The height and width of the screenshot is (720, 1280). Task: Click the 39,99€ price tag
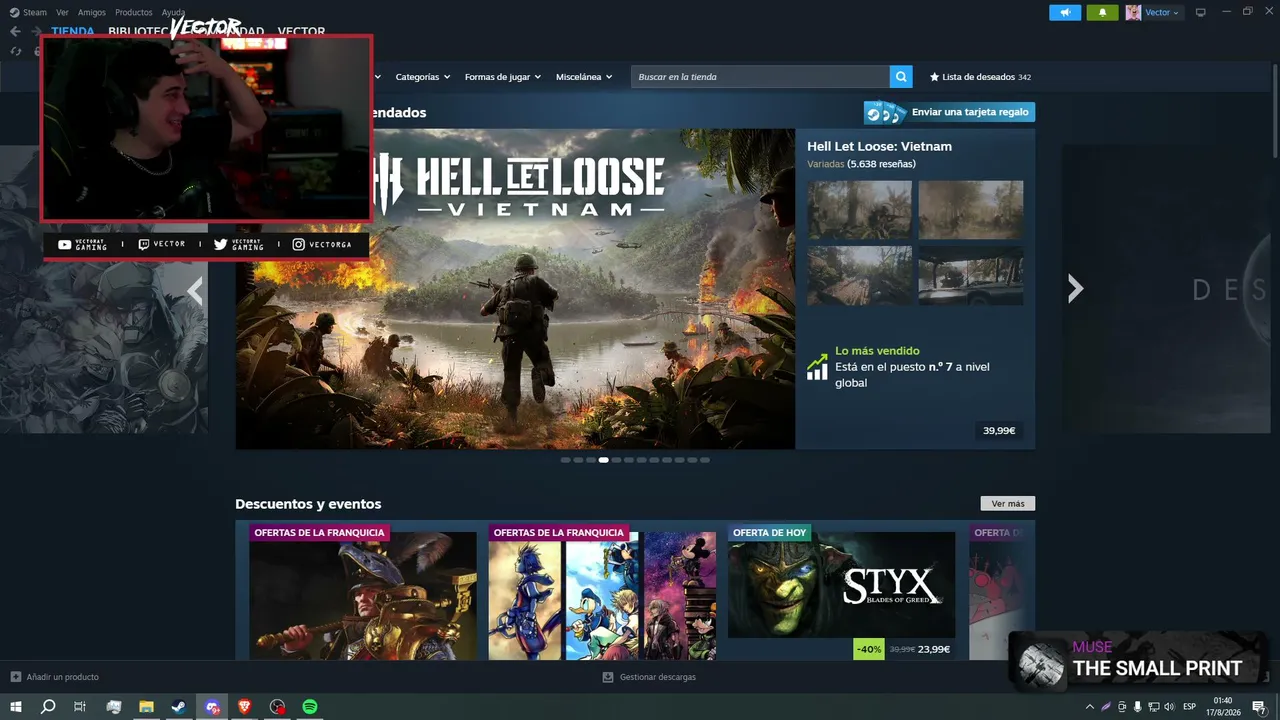pyautogui.click(x=999, y=431)
